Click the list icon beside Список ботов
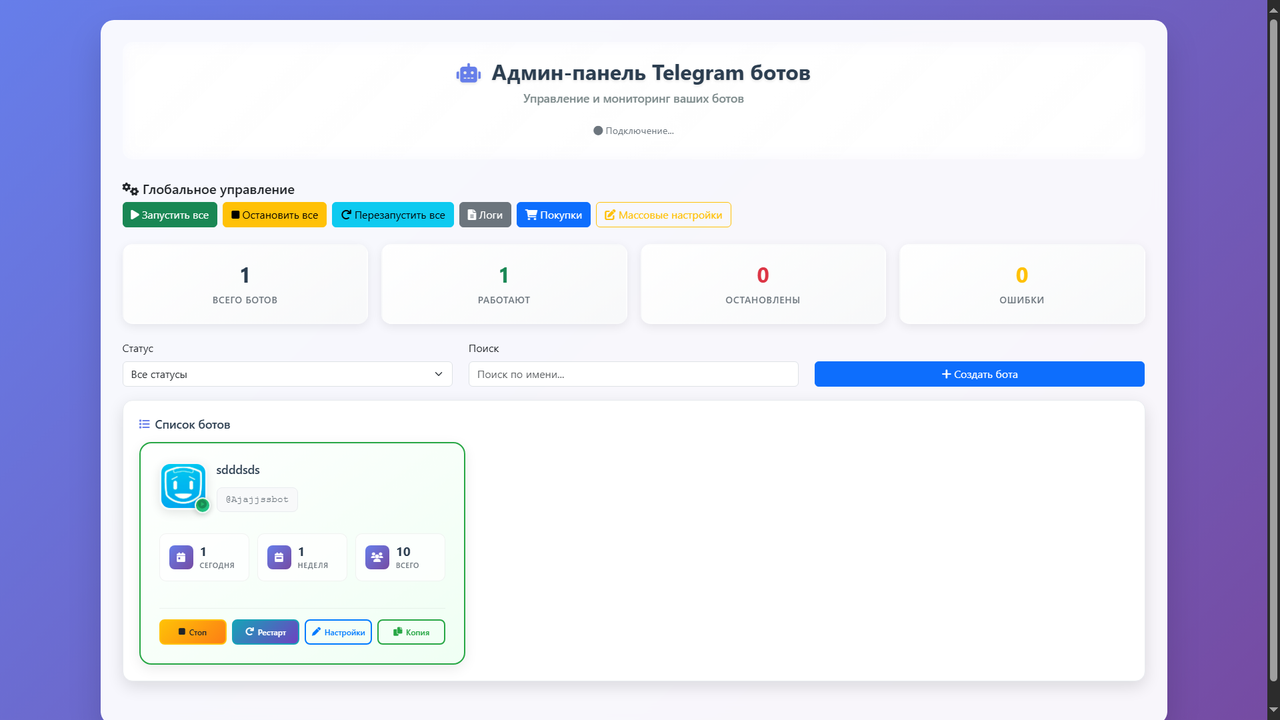 (x=144, y=424)
